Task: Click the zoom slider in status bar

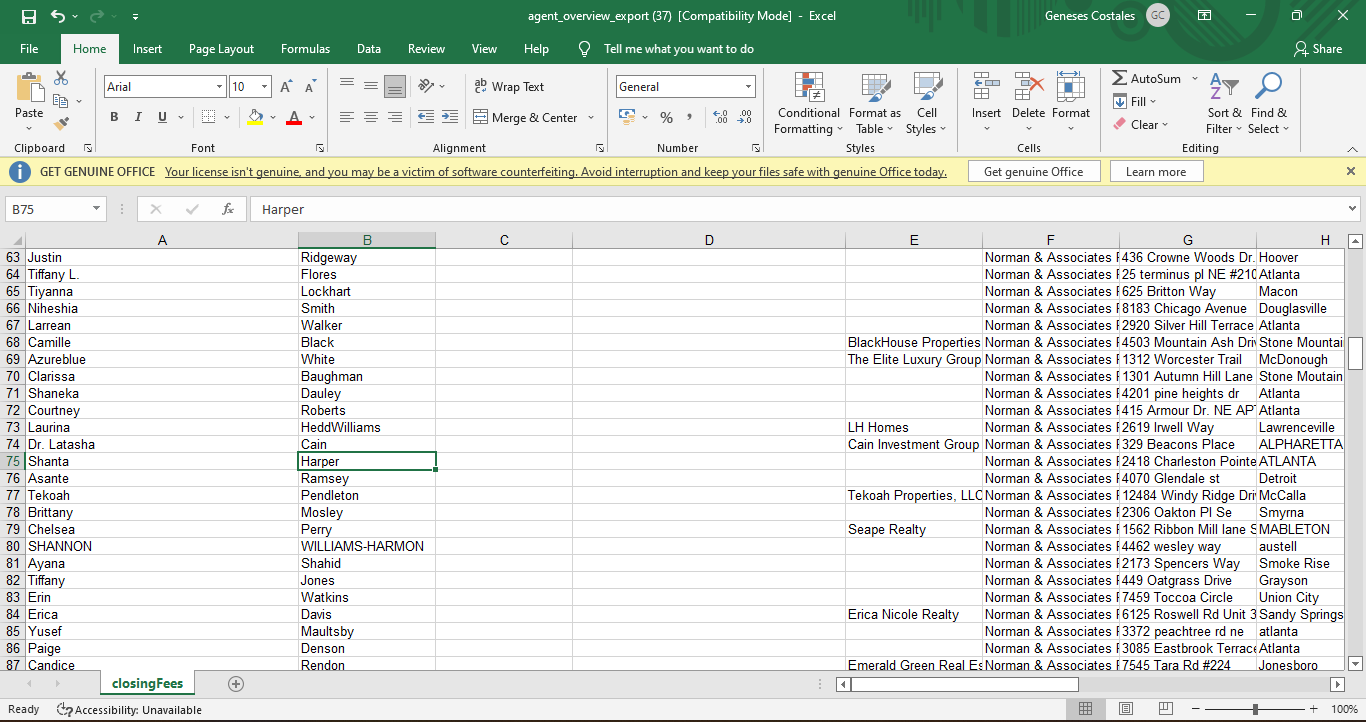Action: click(1254, 709)
